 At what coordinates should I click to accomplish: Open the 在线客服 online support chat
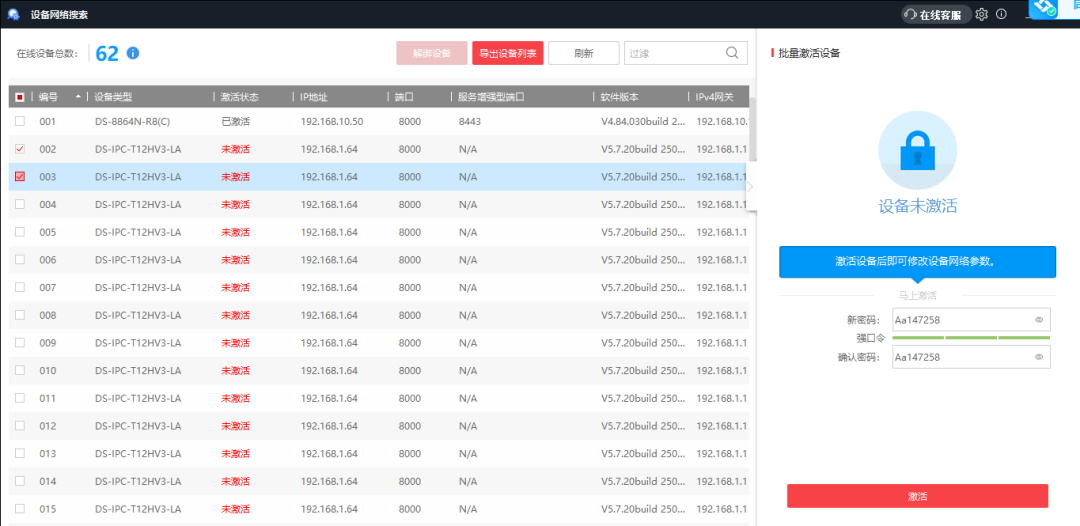click(937, 14)
